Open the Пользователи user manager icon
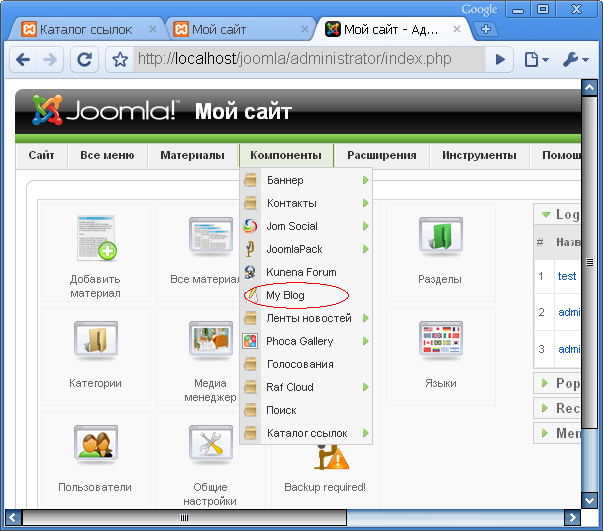This screenshot has height=531, width=603. (96, 444)
